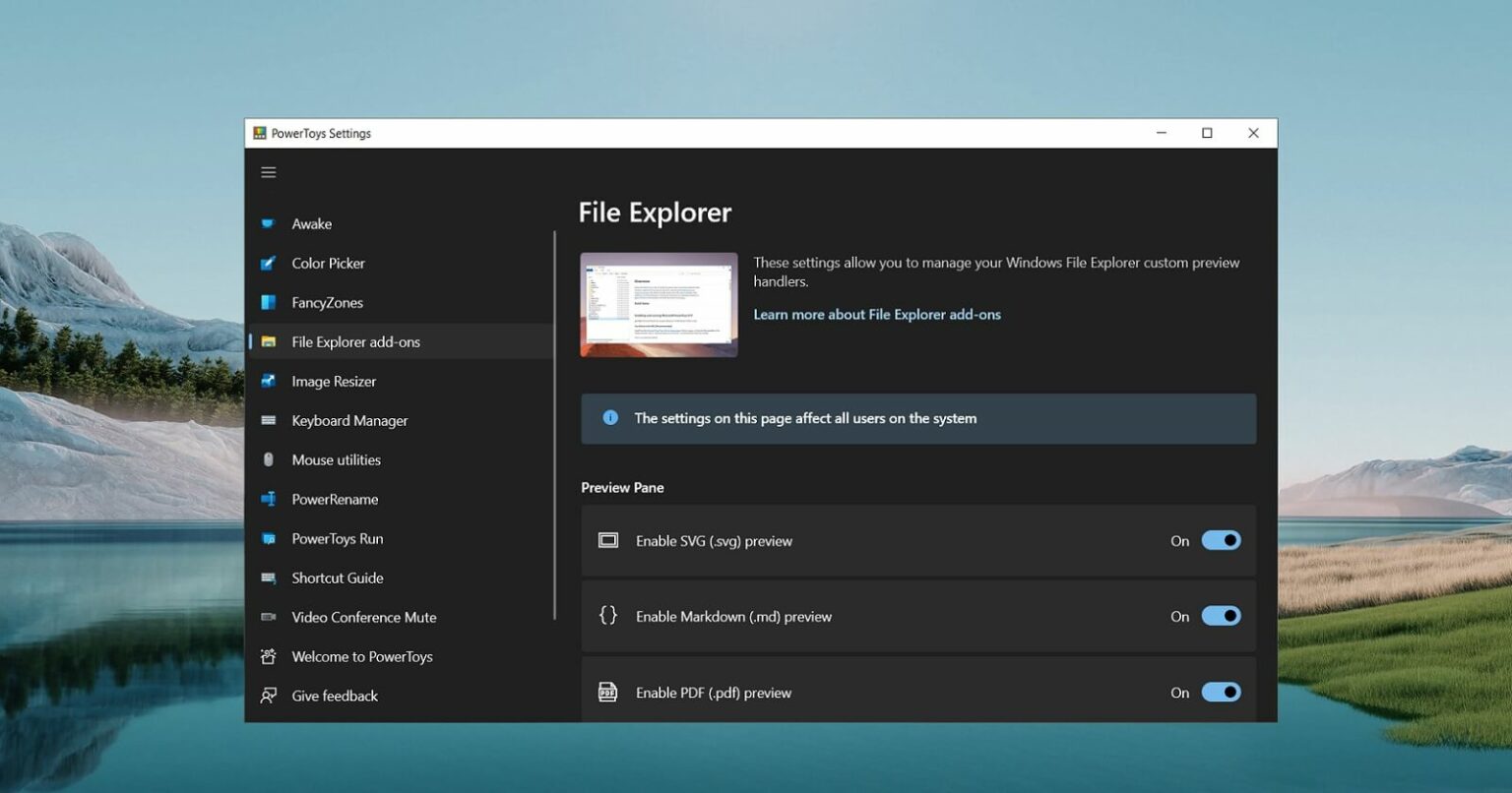Click the File Explorer preview thumbnail image
The height and width of the screenshot is (793, 1512).
pos(658,304)
